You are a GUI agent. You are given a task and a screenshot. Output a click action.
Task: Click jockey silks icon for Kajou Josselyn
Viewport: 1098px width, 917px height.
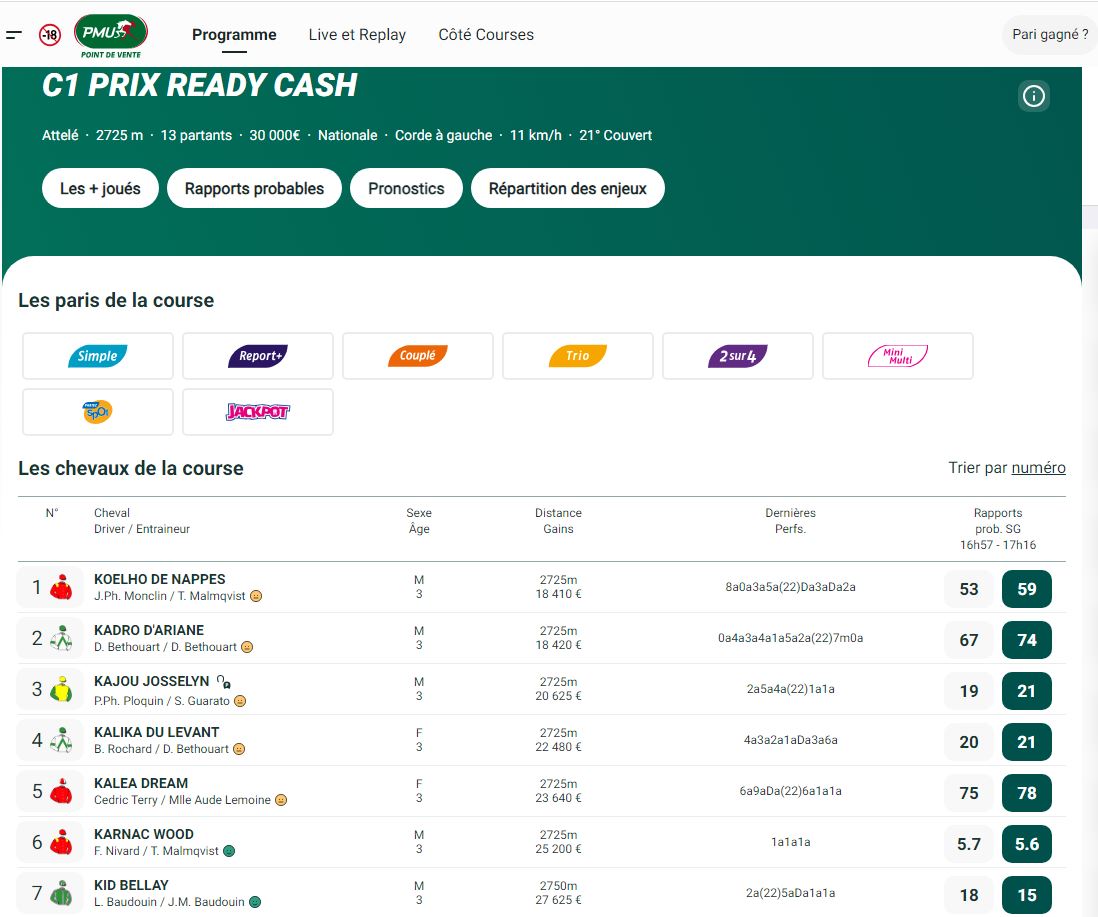62,690
